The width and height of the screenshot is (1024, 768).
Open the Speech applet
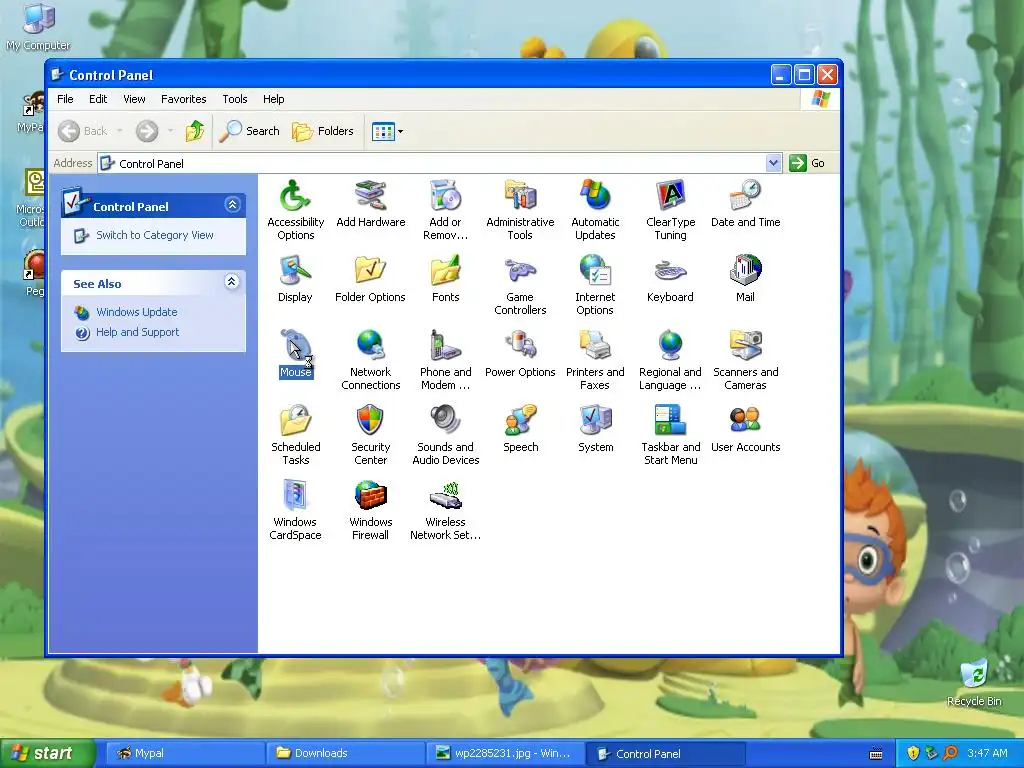(520, 429)
